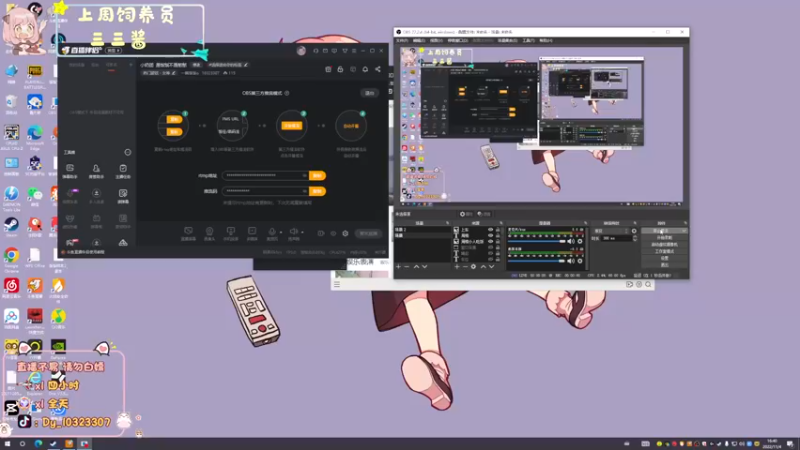Viewport: 800px width, 450px height.
Task: Launch Steam from the desktop
Action: click(x=11, y=227)
